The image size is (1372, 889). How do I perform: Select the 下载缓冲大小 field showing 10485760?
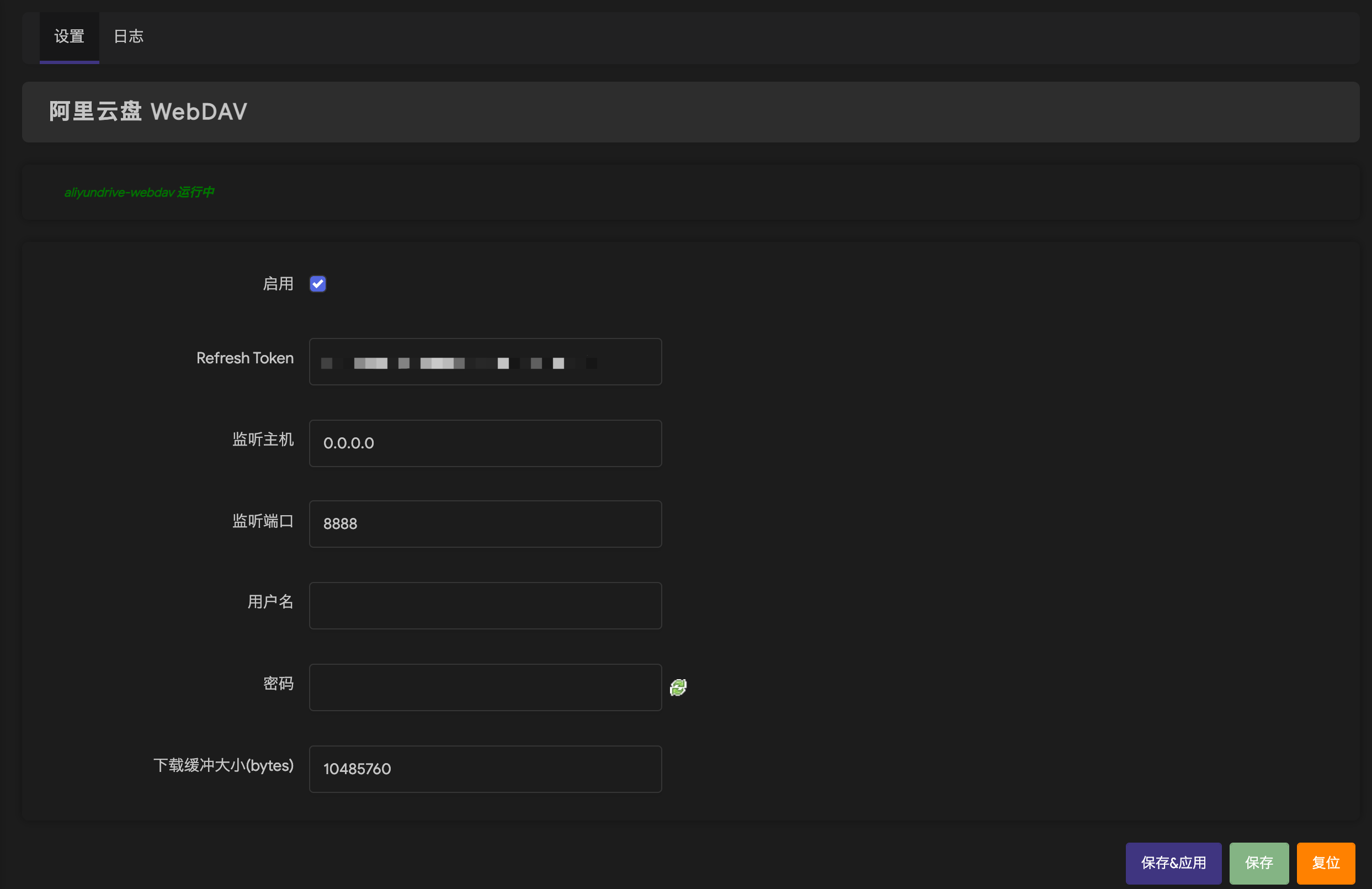pos(485,769)
